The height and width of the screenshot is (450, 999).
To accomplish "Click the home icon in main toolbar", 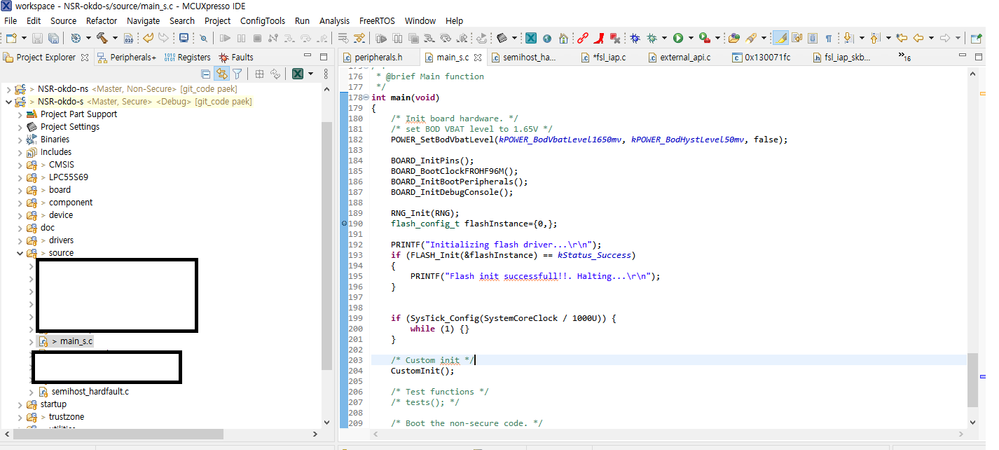I will (x=563, y=38).
